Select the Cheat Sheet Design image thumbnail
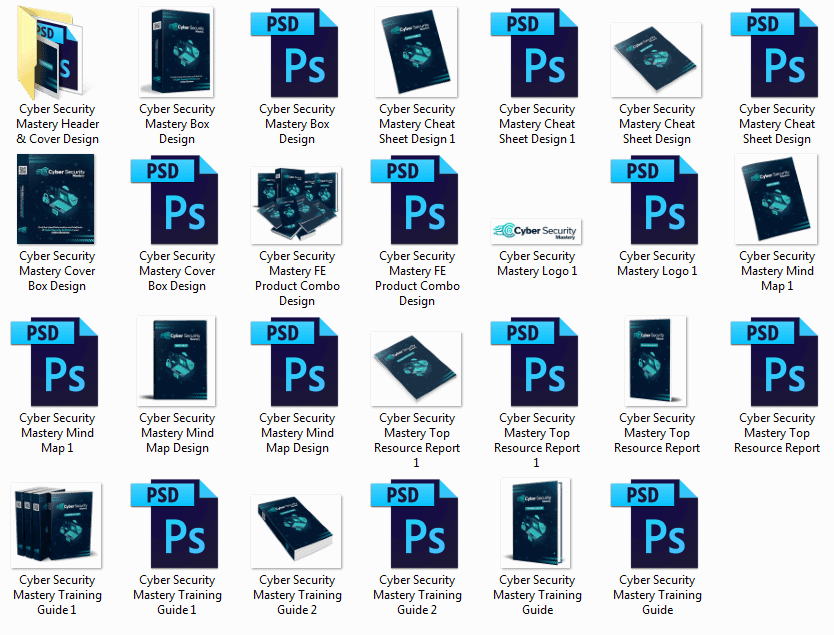 656,60
